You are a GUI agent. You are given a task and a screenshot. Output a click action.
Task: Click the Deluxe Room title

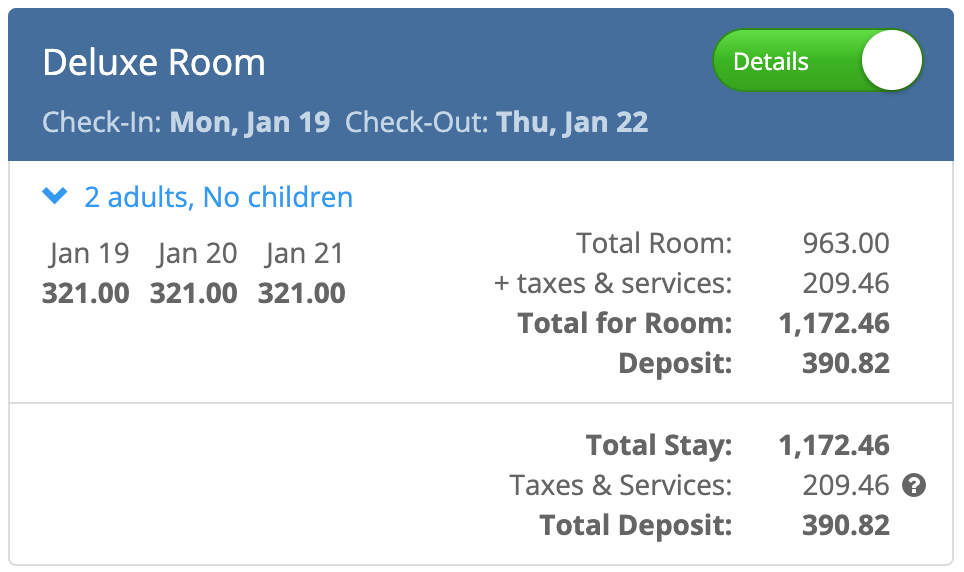tap(154, 63)
